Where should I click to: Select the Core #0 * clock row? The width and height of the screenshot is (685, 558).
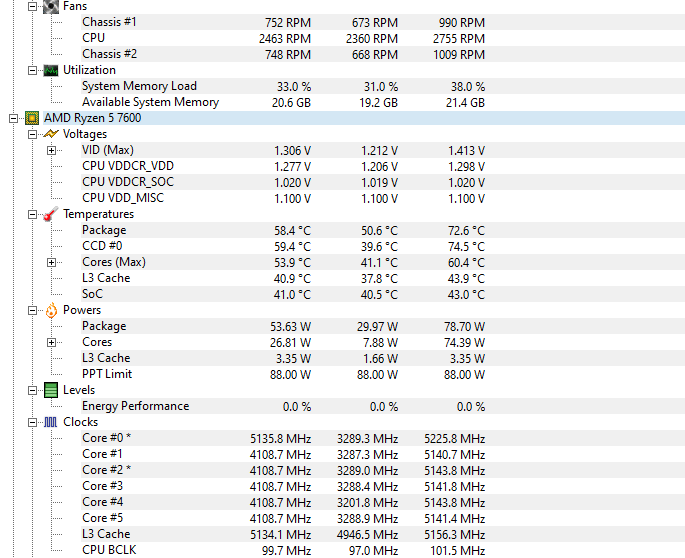click(383, 438)
